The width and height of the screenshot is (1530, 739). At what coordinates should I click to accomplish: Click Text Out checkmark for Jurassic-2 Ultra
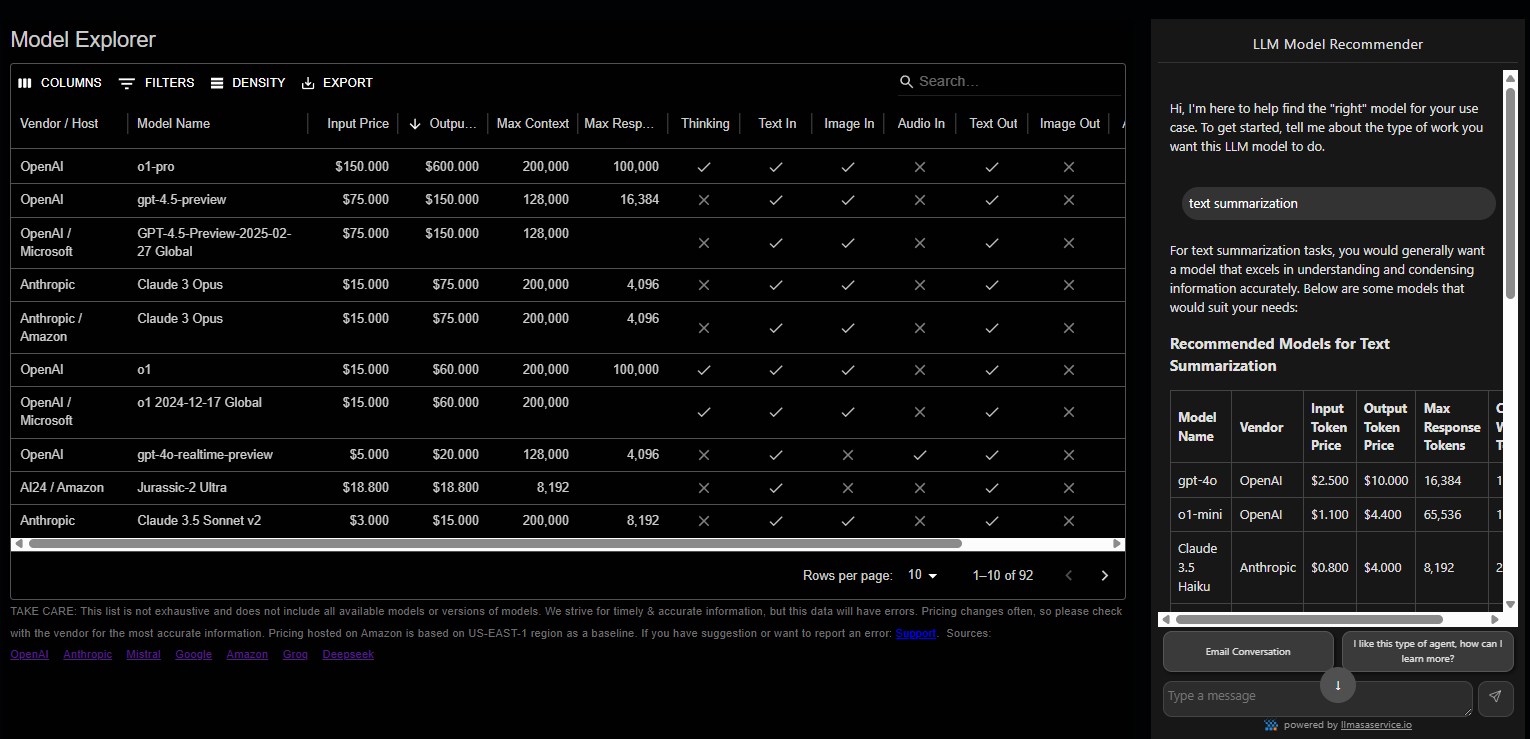(992, 488)
